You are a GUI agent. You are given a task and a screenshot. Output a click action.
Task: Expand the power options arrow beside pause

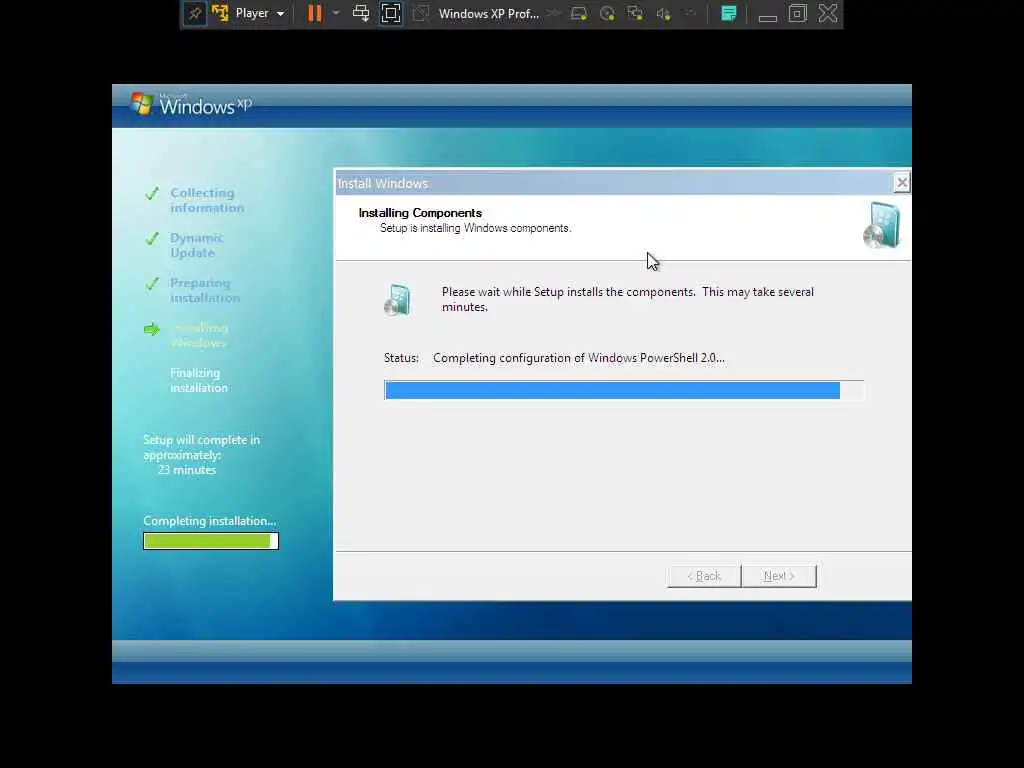click(x=336, y=13)
